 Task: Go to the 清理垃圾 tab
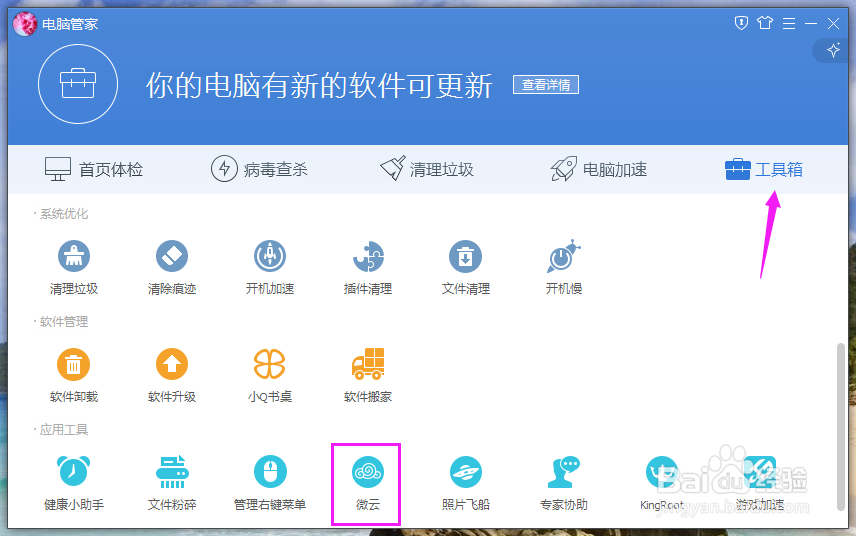pyautogui.click(x=427, y=169)
